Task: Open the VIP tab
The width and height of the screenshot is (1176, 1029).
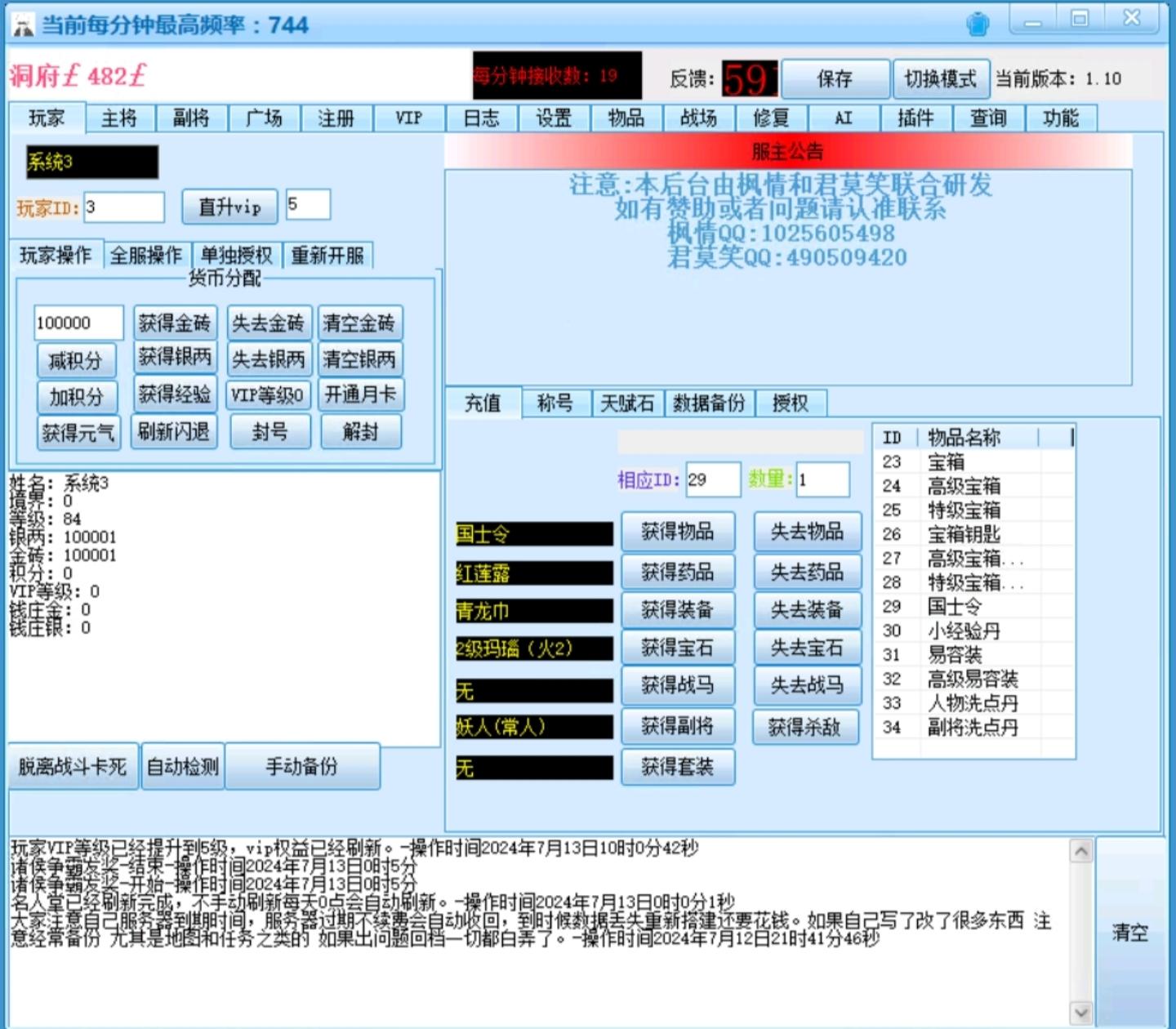Action: 408,118
